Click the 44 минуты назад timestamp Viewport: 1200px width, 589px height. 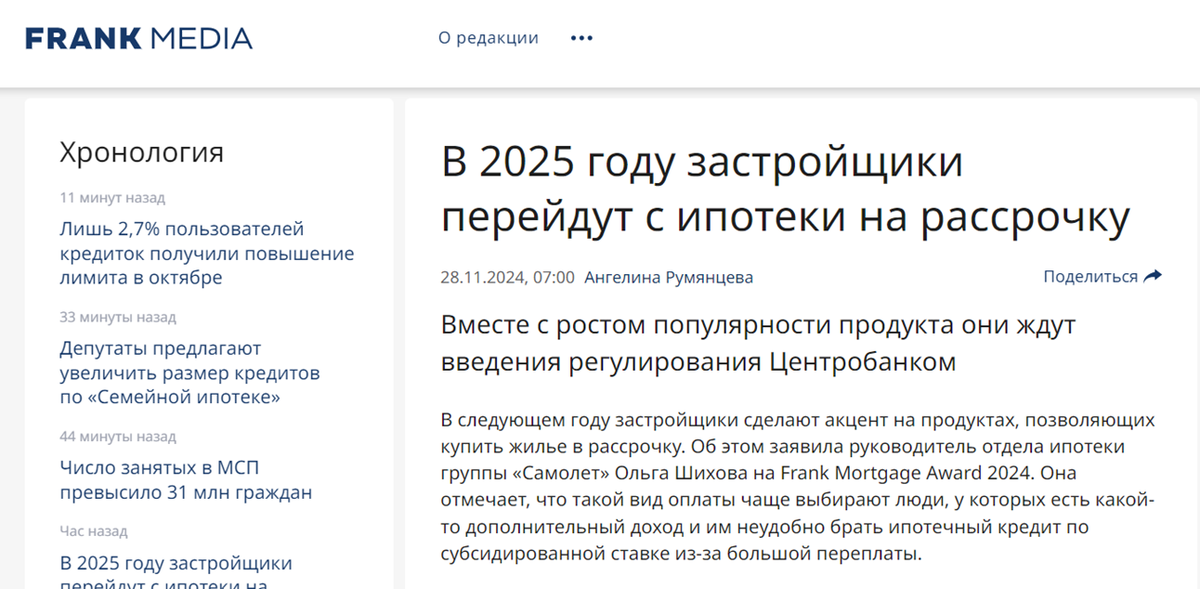[x=118, y=437]
